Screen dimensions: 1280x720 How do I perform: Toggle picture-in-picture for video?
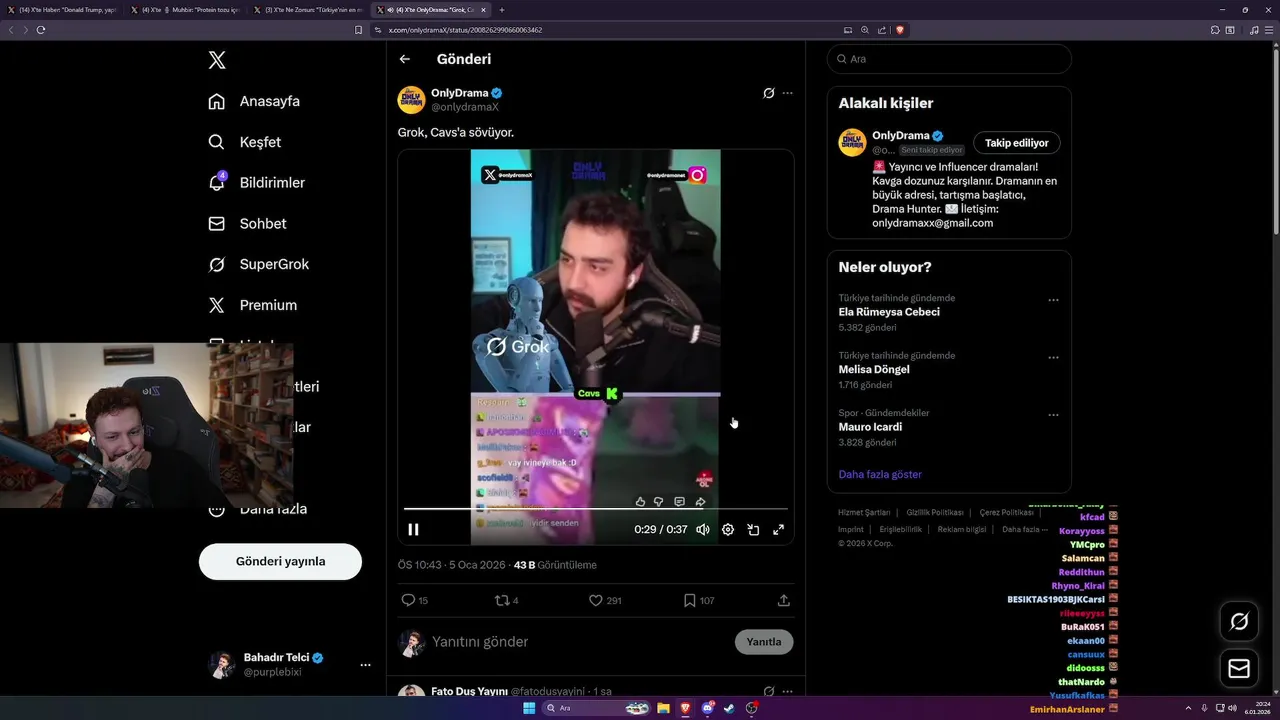coord(753,530)
